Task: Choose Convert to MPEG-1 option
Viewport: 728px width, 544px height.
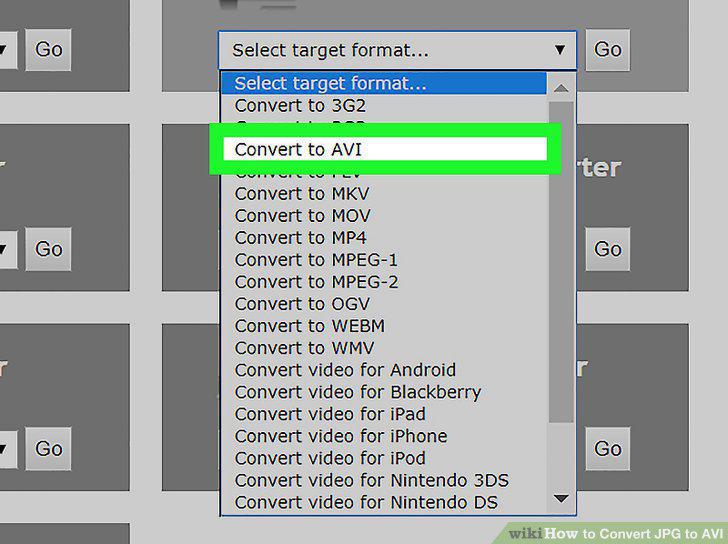Action: 385,259
